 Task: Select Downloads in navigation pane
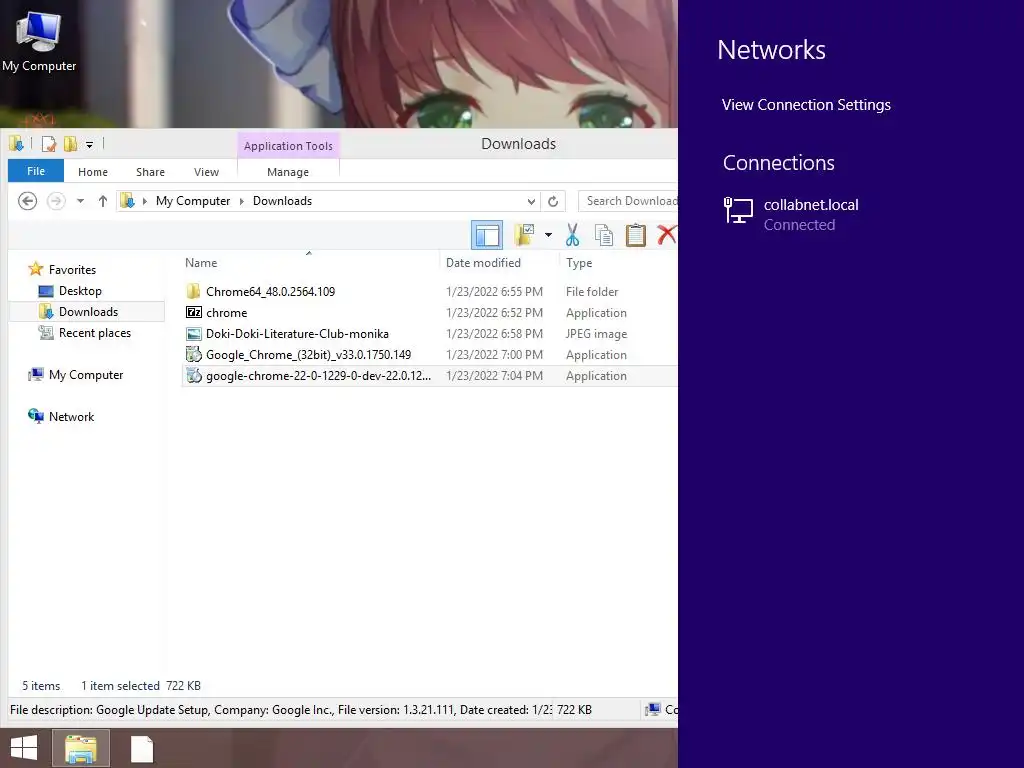(x=88, y=312)
